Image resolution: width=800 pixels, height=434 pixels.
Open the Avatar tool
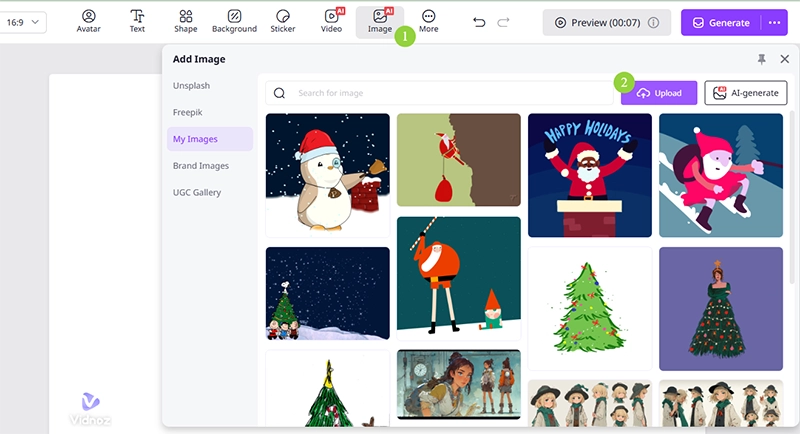click(x=88, y=22)
